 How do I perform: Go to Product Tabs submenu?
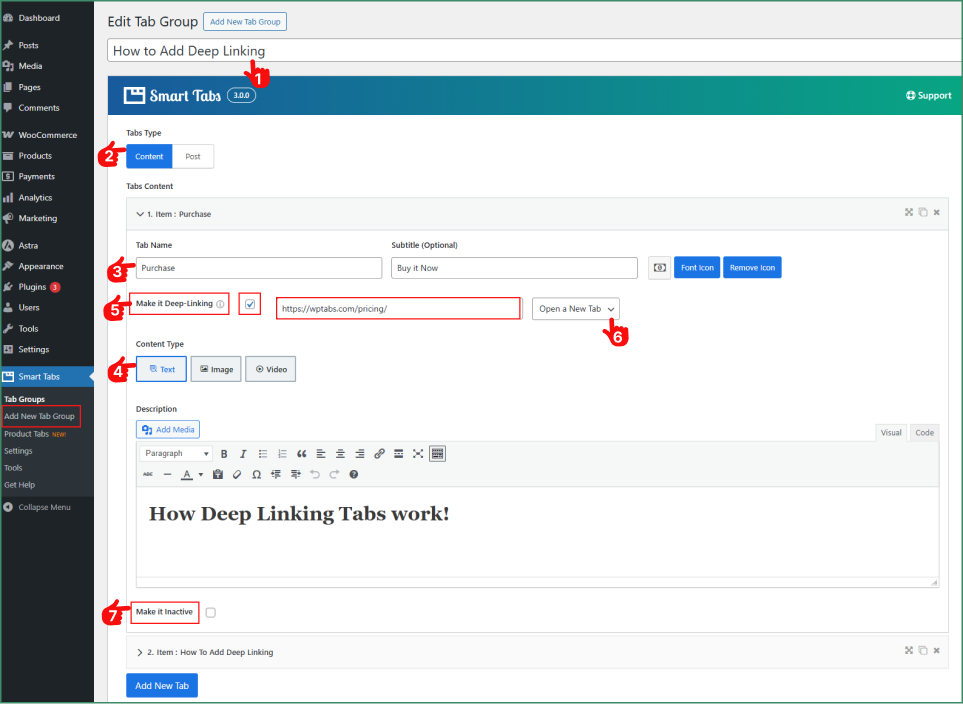34,434
